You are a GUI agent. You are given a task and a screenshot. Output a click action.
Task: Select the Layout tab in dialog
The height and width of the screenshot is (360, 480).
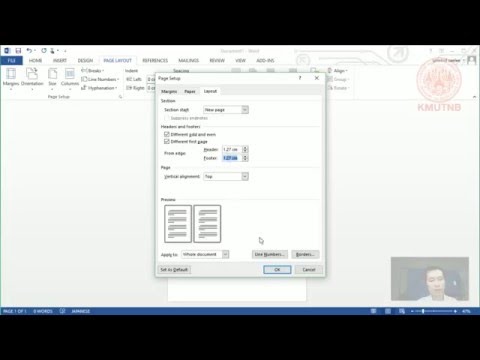coord(210,91)
